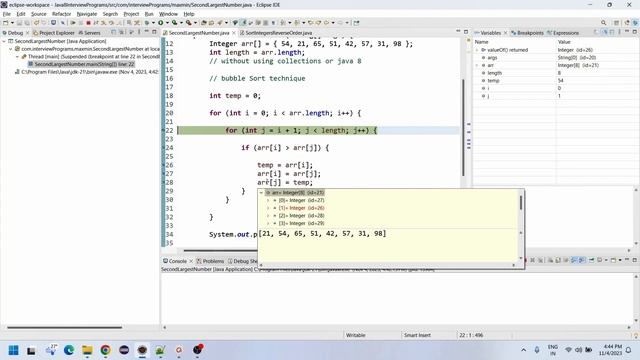
Task: Switch to Java perspective icon
Action: (627, 23)
